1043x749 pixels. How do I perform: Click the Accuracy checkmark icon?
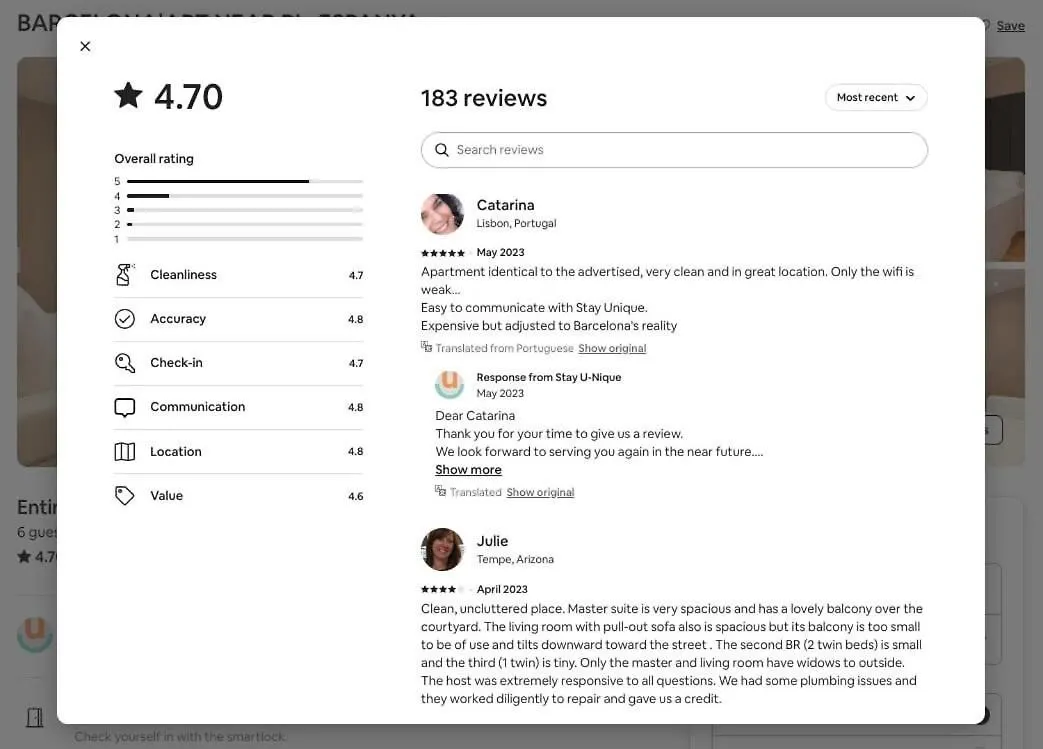[x=124, y=319]
